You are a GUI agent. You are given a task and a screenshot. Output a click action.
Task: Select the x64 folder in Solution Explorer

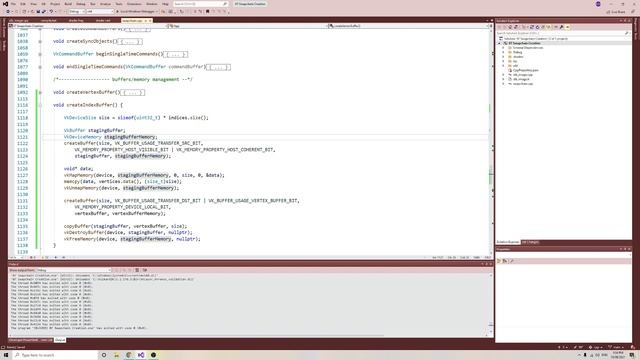[x=515, y=66]
